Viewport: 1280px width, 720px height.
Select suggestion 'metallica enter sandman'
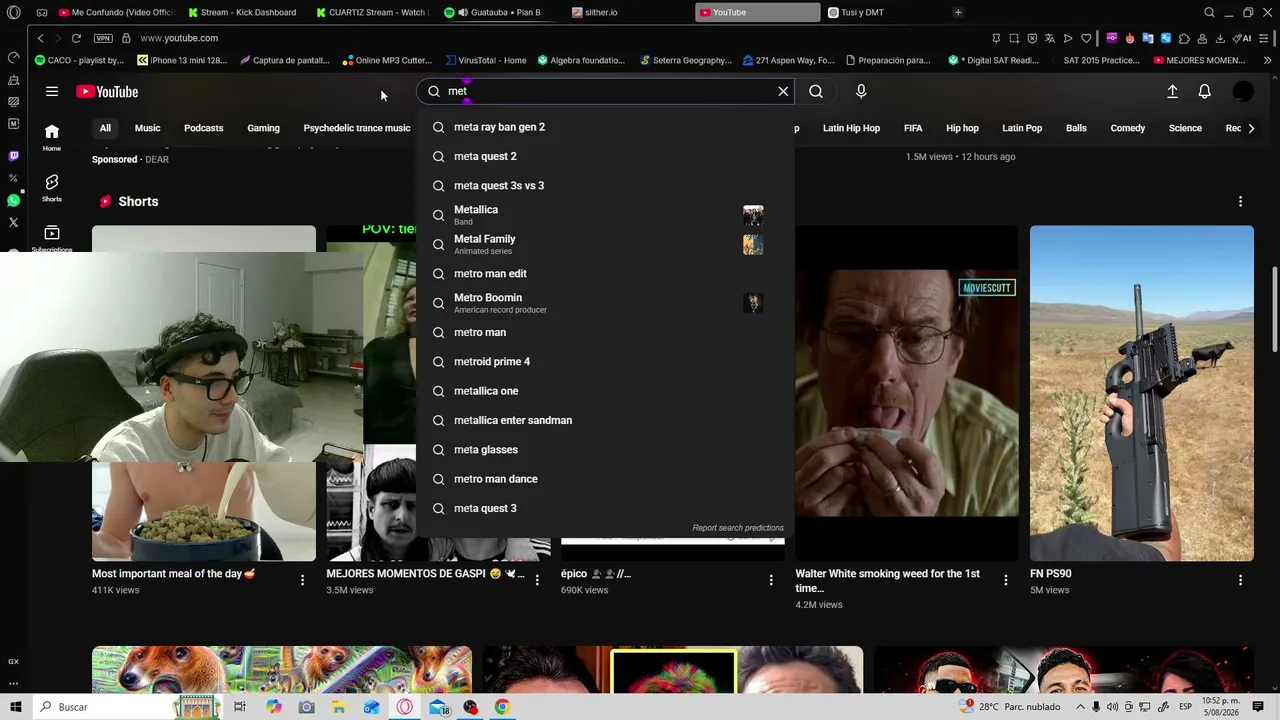click(x=605, y=420)
